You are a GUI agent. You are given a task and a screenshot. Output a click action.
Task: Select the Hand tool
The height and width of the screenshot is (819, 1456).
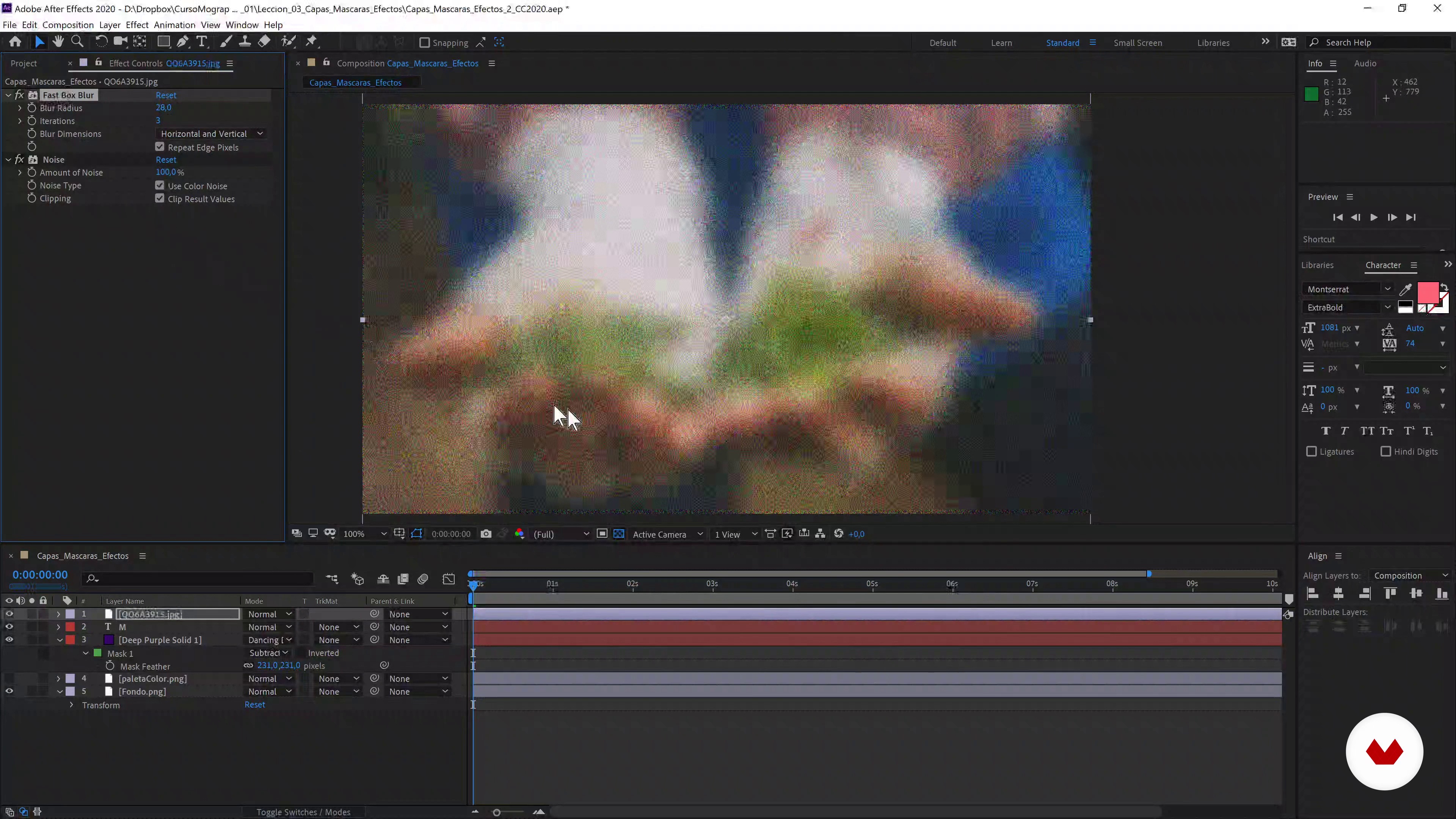[58, 42]
